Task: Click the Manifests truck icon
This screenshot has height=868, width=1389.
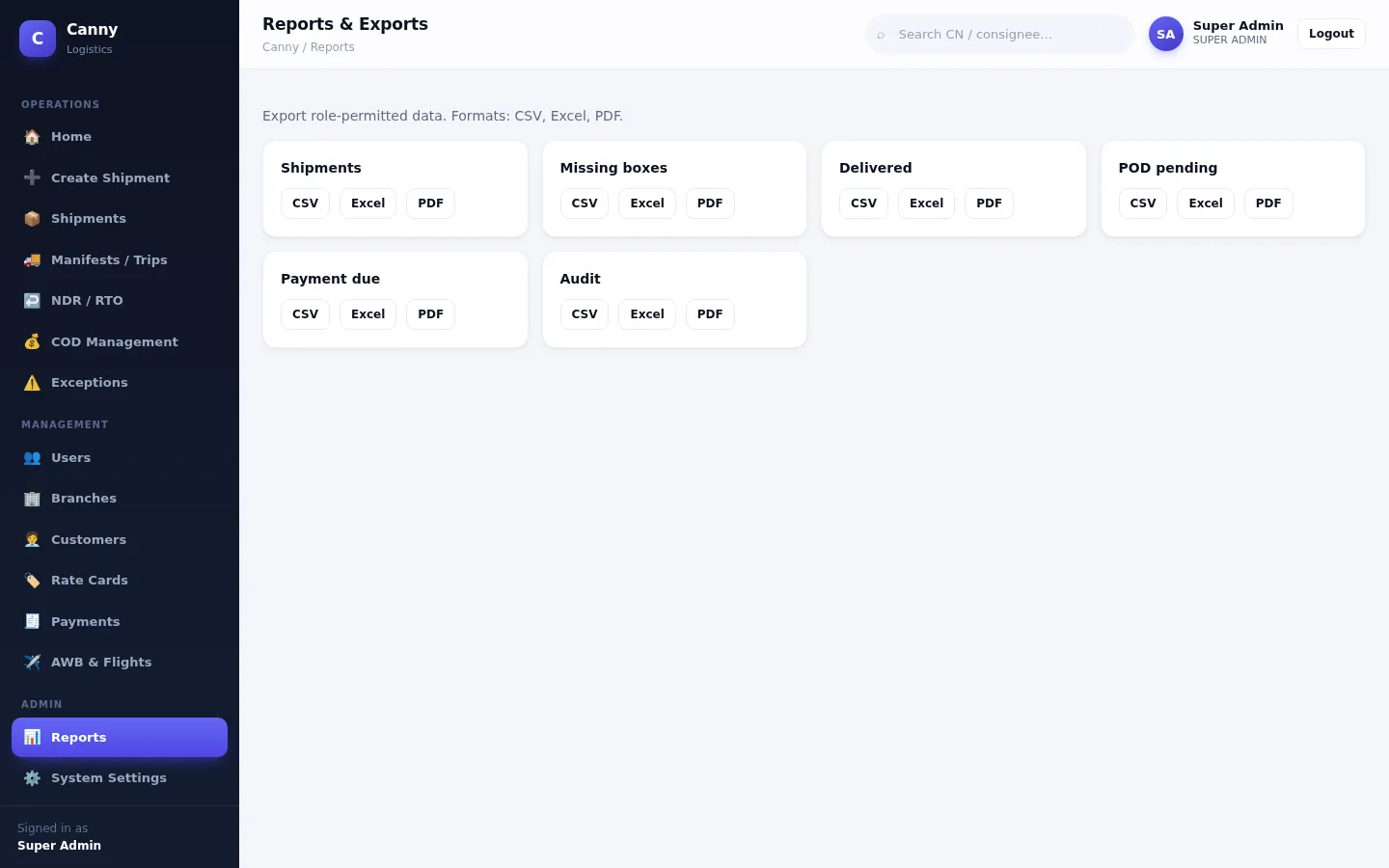Action: [x=32, y=259]
